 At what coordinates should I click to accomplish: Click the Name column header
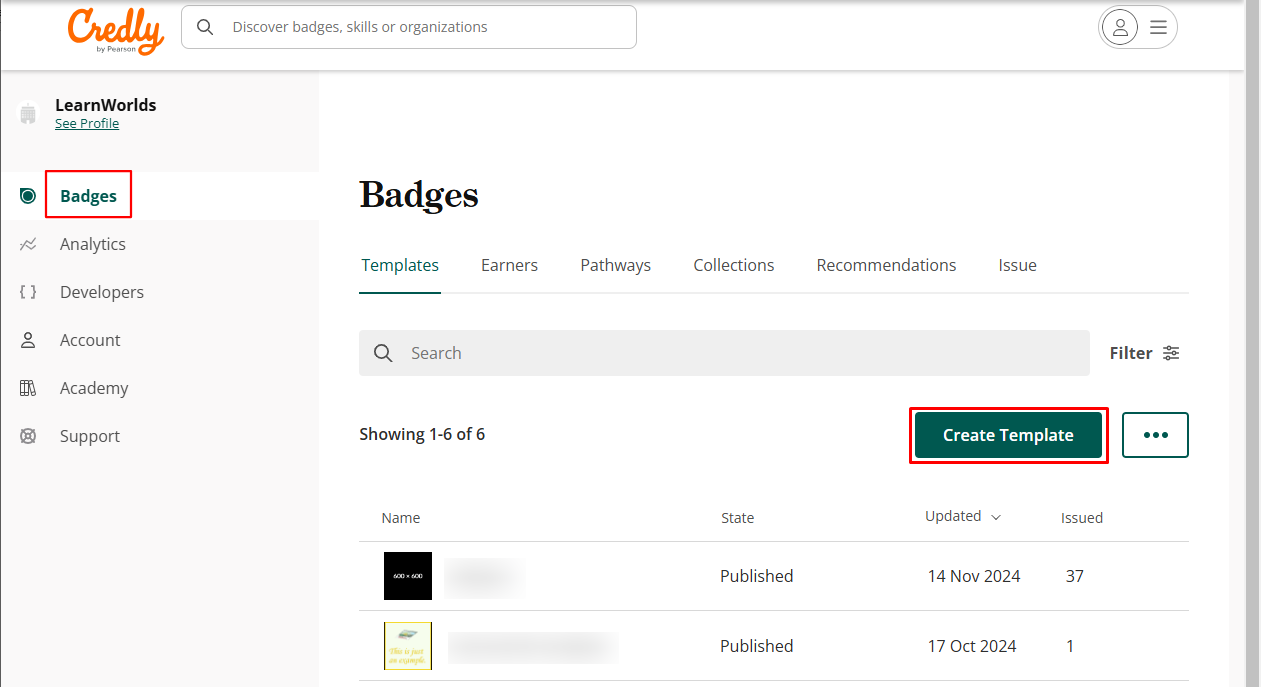point(401,518)
